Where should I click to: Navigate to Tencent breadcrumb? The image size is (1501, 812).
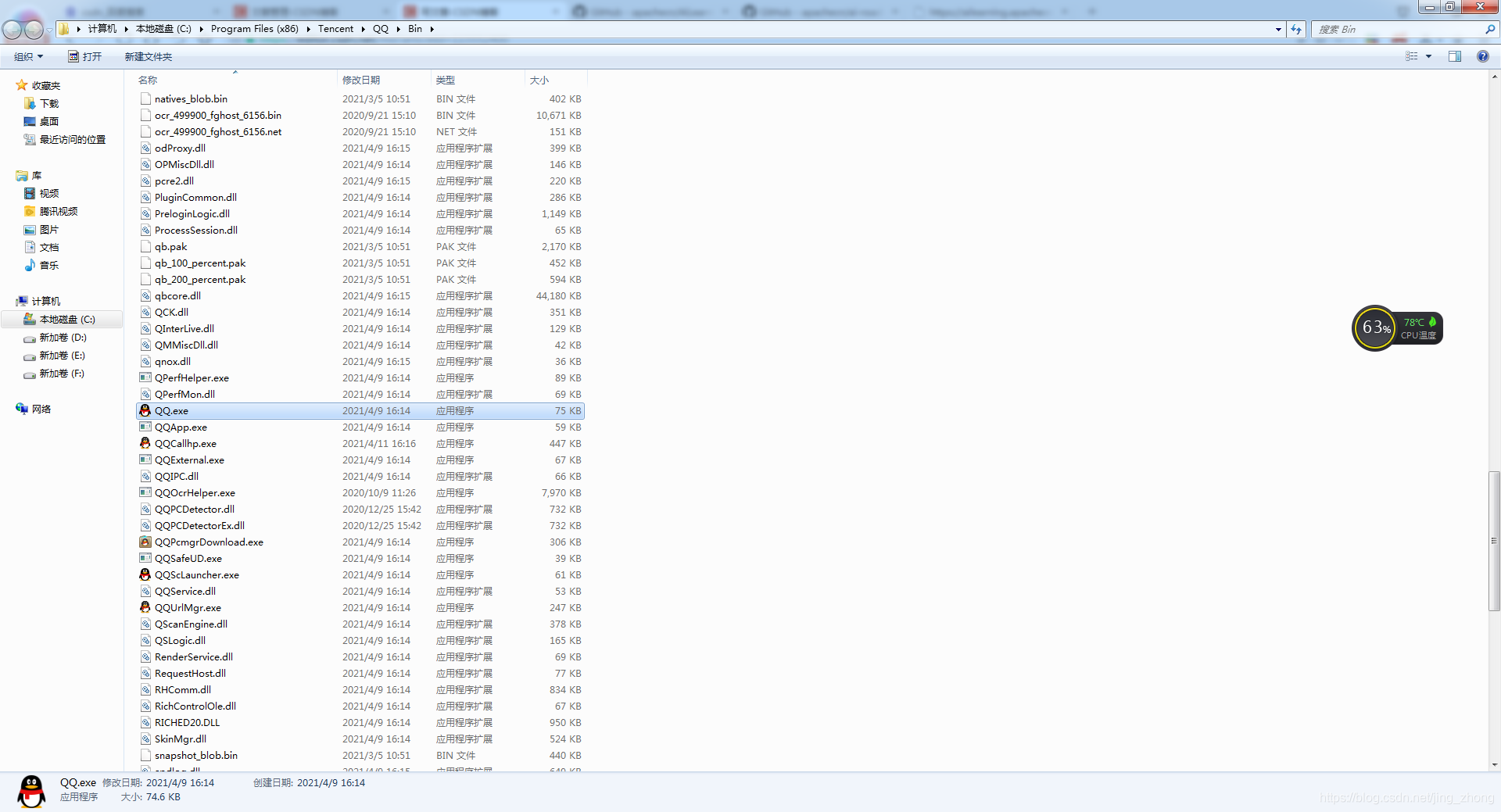pyautogui.click(x=336, y=29)
